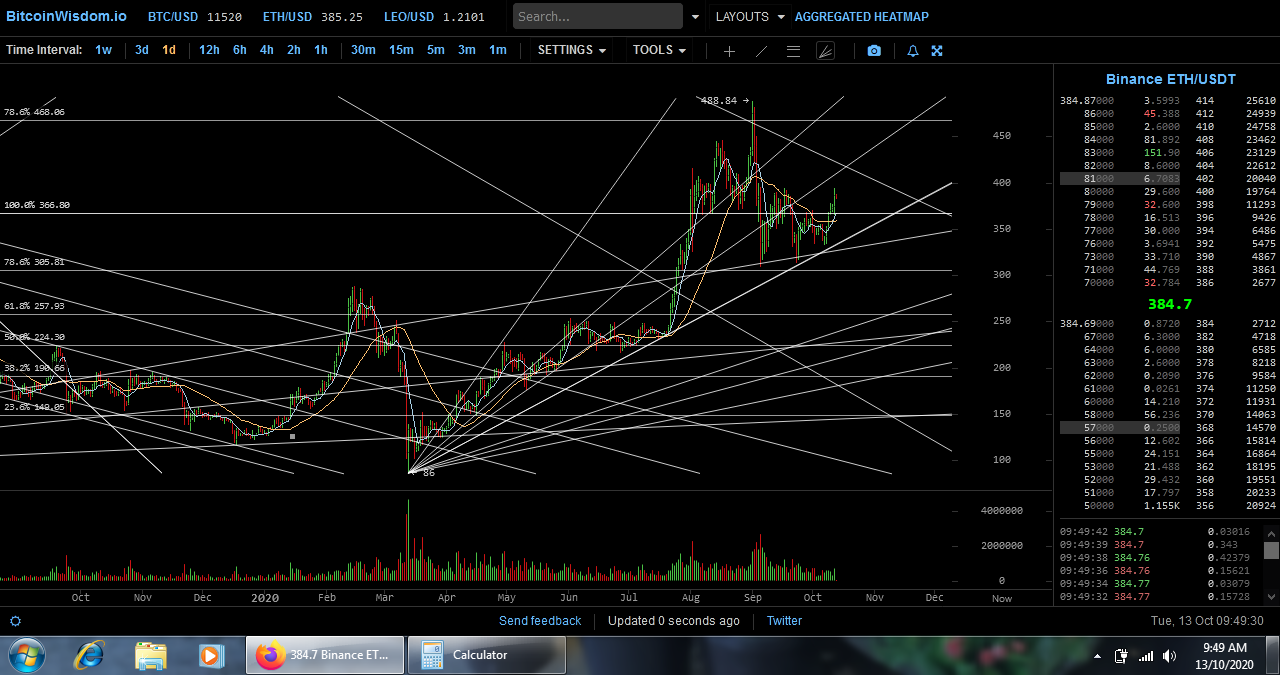Use the trades list scrollbar thumb
Image resolution: width=1280 pixels, height=675 pixels.
tap(1271, 551)
